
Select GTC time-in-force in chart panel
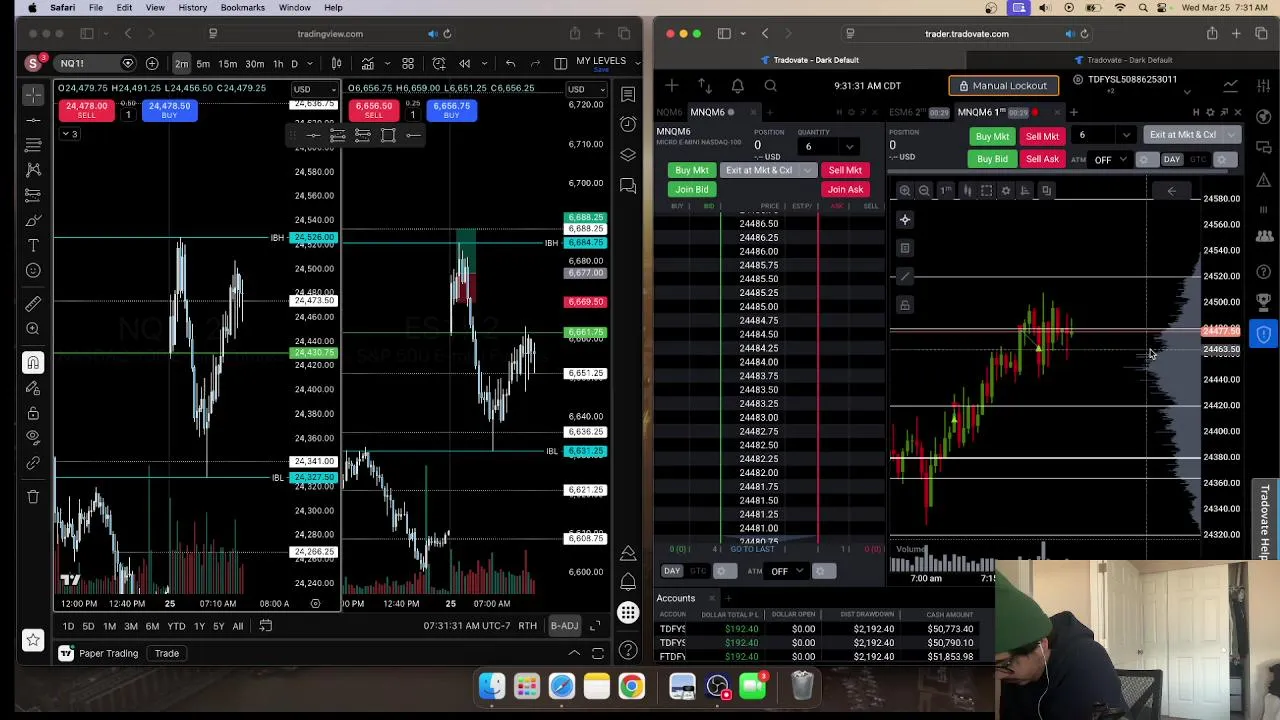1197,160
